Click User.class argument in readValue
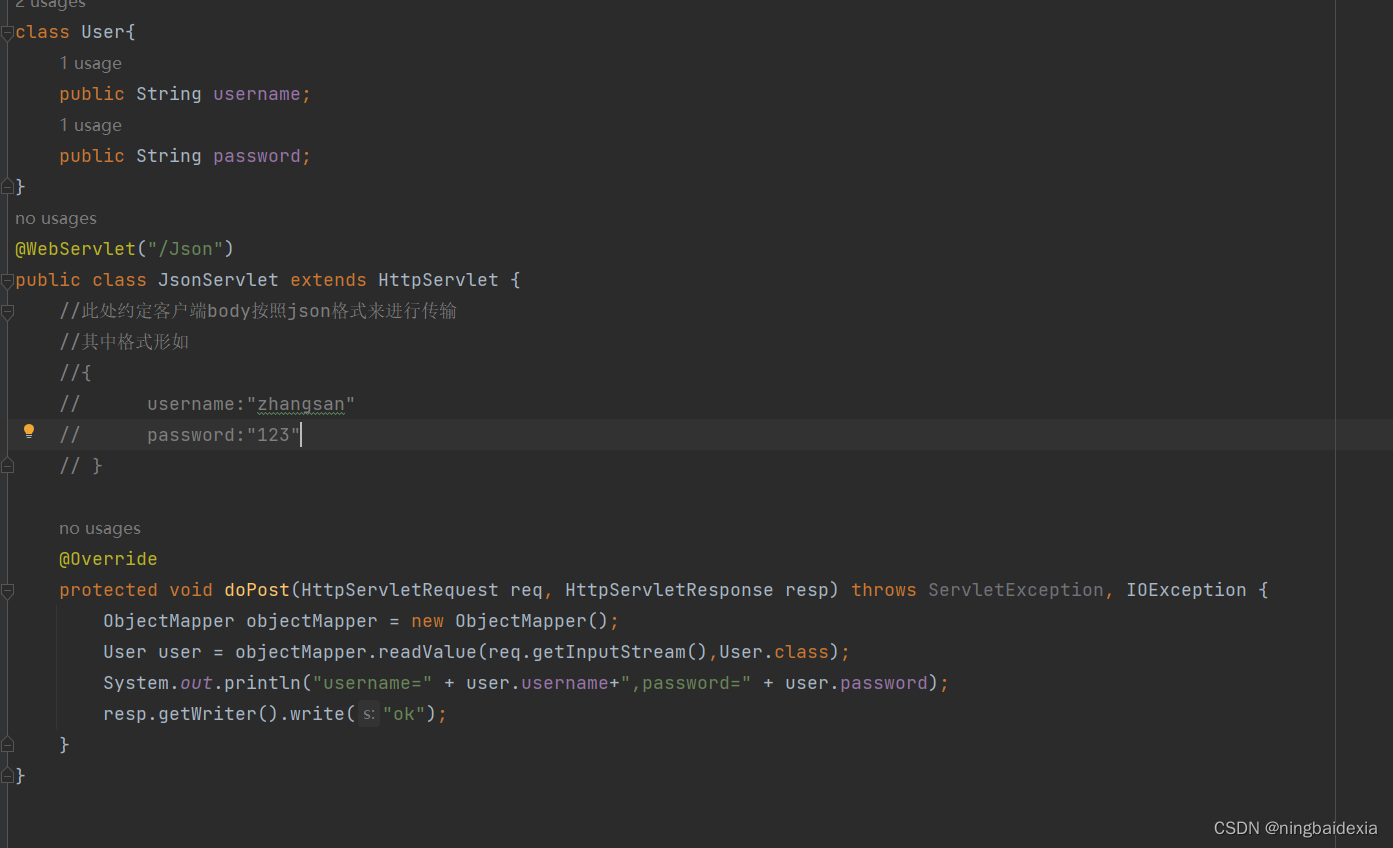Screen dimensions: 1393x848 (774, 652)
